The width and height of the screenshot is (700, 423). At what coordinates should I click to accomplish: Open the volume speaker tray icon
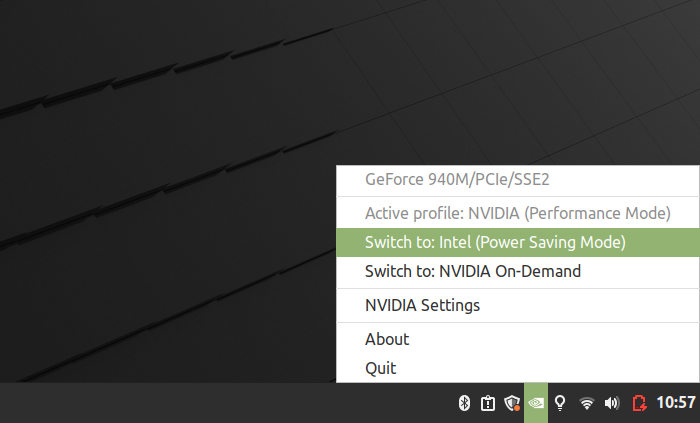click(x=612, y=403)
